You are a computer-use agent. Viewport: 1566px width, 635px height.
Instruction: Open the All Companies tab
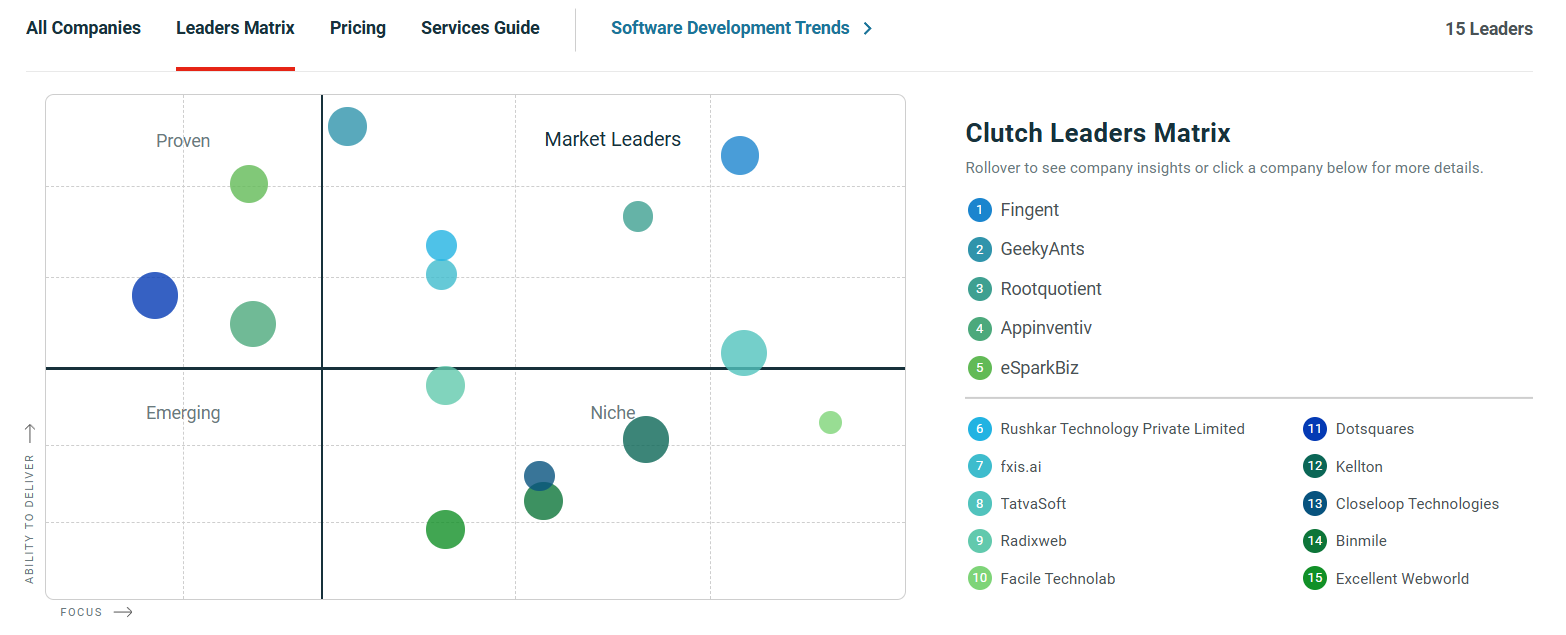[x=83, y=28]
